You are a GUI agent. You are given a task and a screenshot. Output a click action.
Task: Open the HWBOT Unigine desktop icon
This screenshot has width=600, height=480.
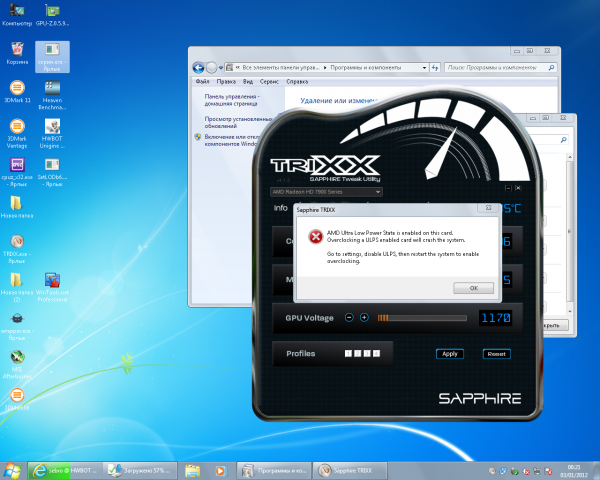(x=52, y=134)
